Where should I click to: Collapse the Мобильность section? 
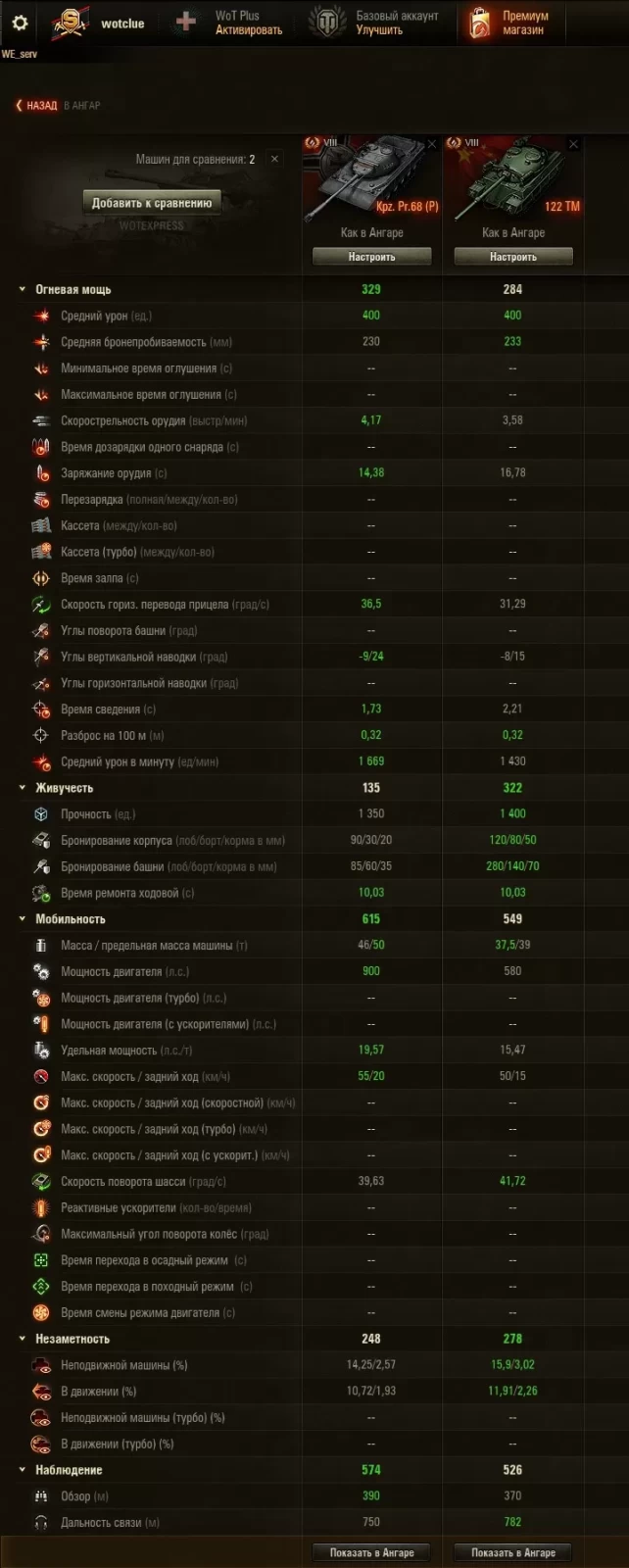pyautogui.click(x=23, y=919)
